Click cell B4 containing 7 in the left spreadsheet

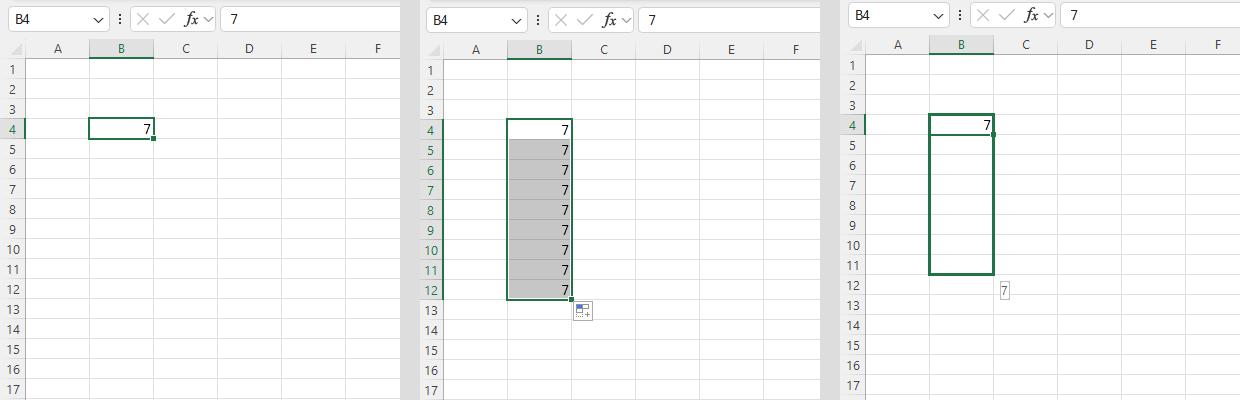(x=121, y=129)
